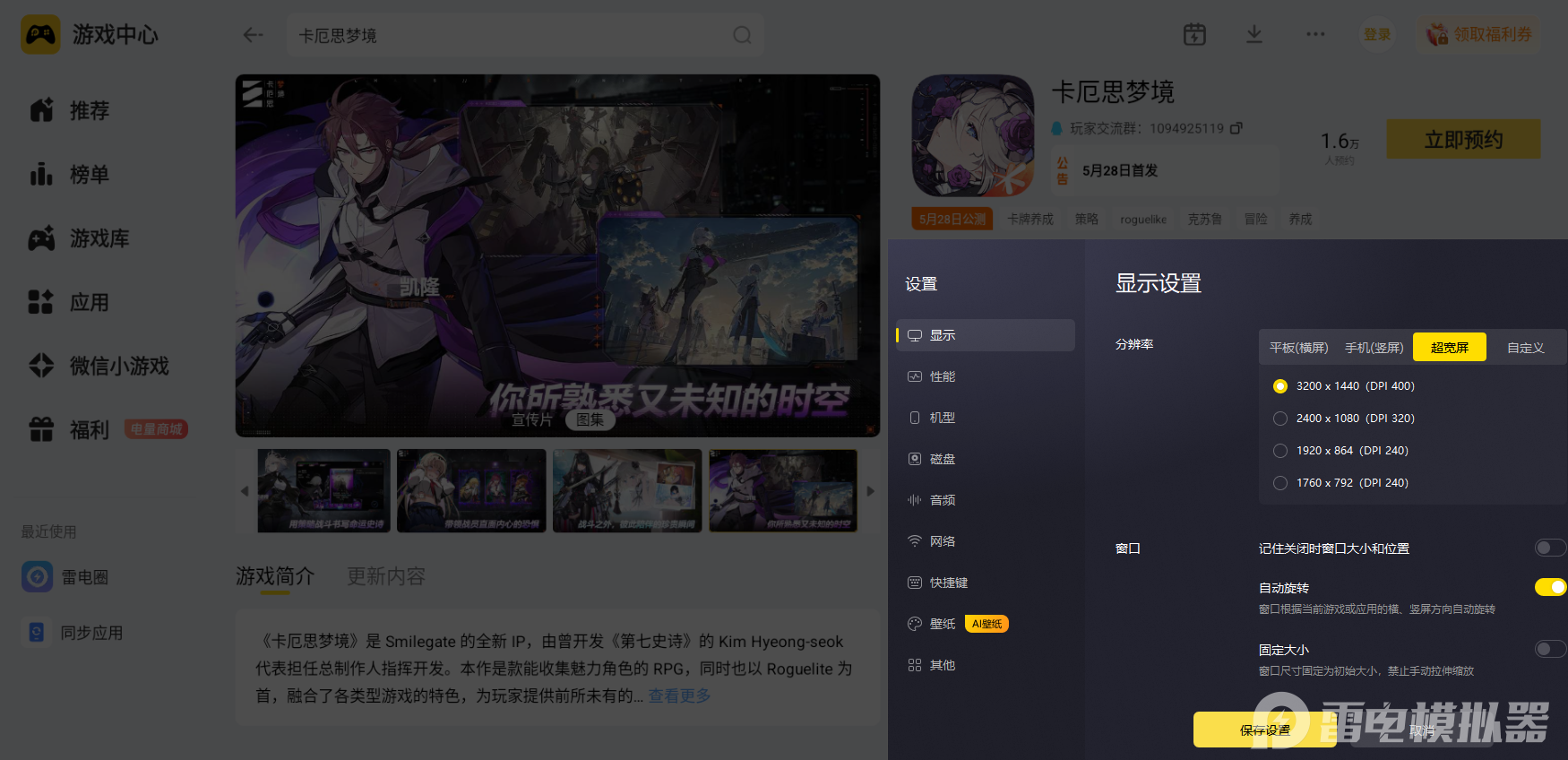Open 推荐 in the sidebar
This screenshot has width=1568, height=760.
click(x=70, y=110)
